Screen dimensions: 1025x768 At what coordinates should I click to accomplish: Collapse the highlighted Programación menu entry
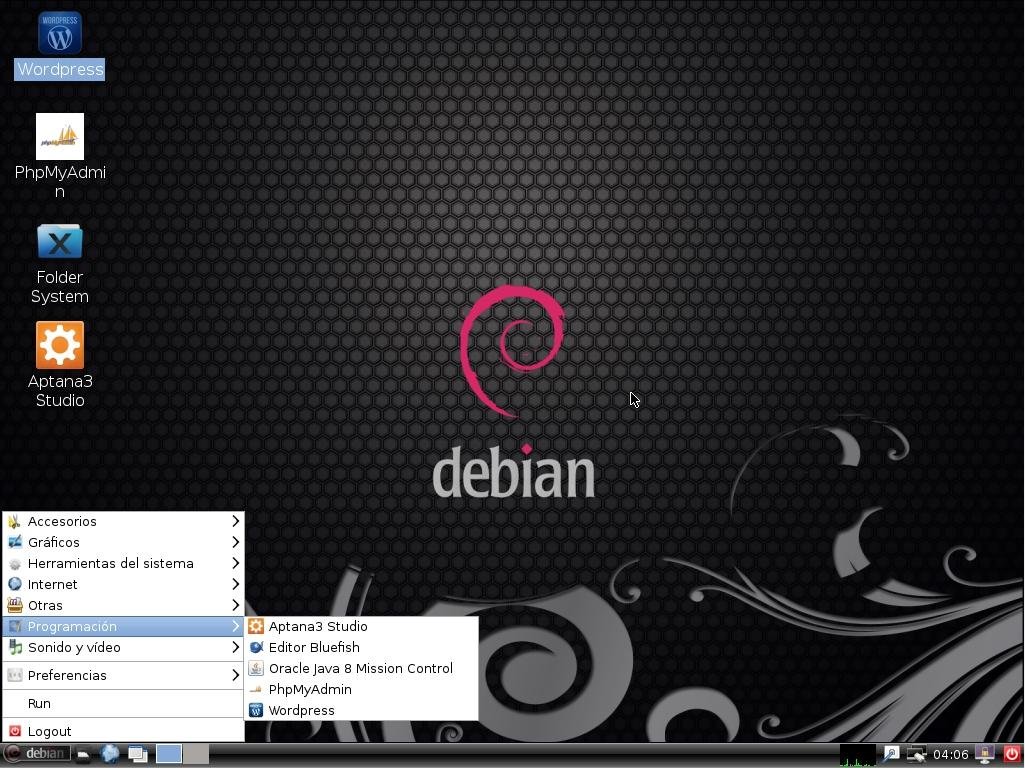124,626
